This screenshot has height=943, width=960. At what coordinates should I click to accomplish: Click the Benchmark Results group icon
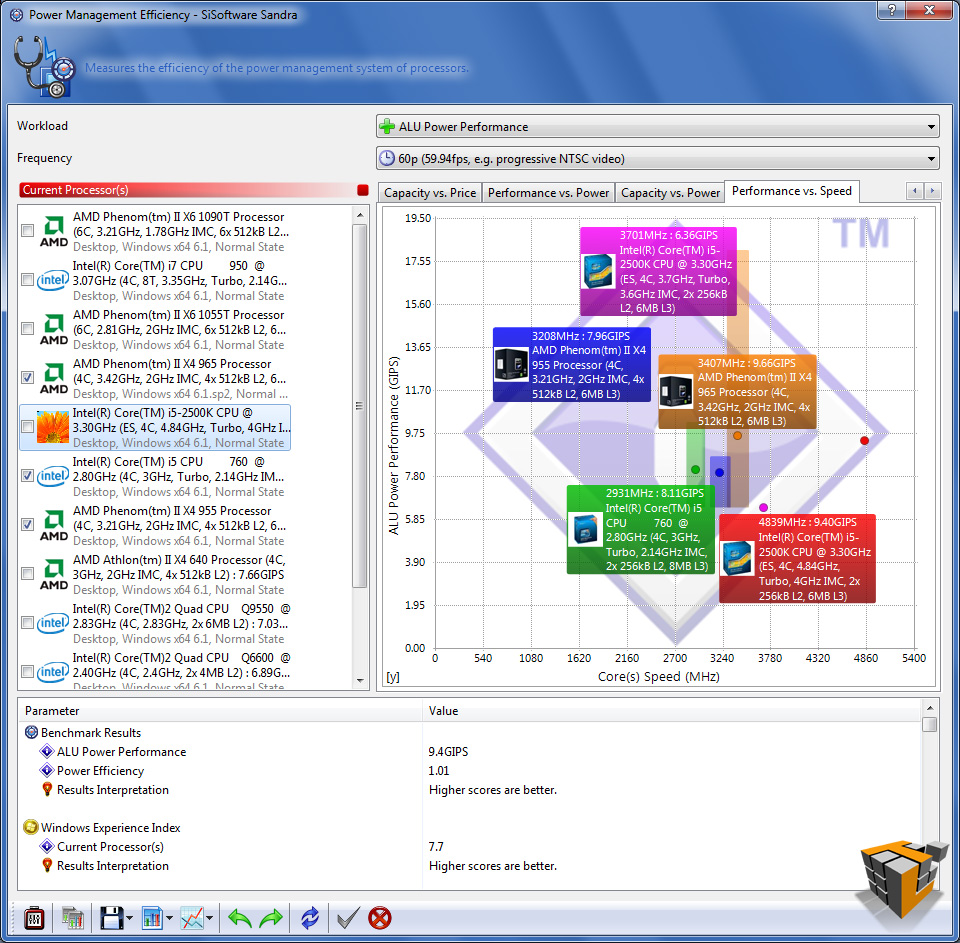point(31,732)
